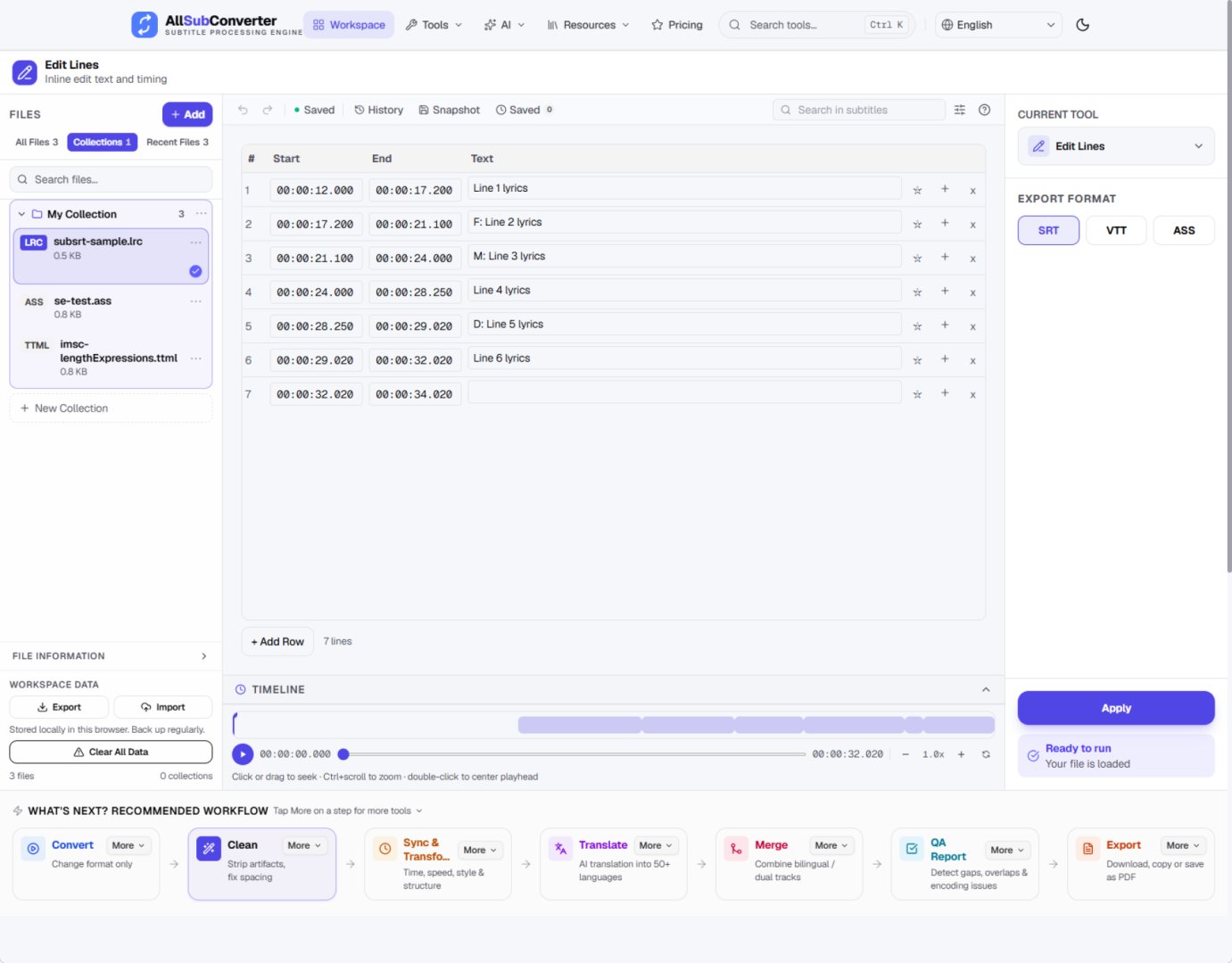1232x963 pixels.
Task: Open the help question mark icon
Action: pyautogui.click(x=985, y=110)
